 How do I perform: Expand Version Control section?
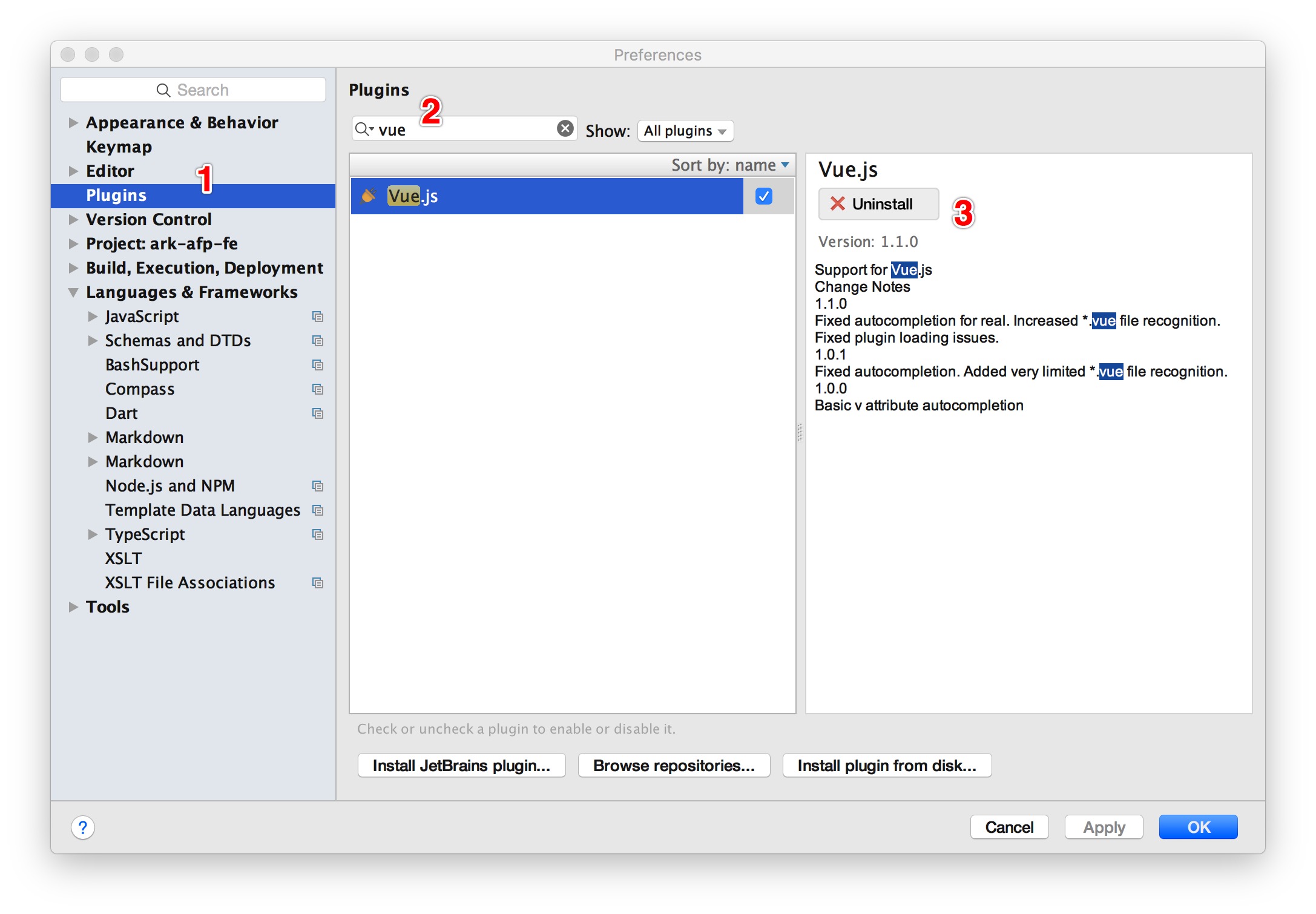coord(73,220)
